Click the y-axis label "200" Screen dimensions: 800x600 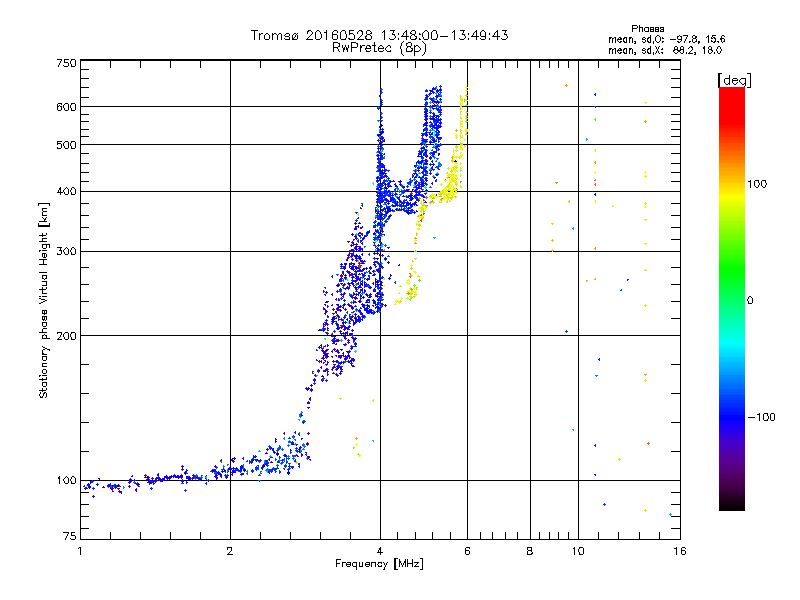click(x=66, y=336)
